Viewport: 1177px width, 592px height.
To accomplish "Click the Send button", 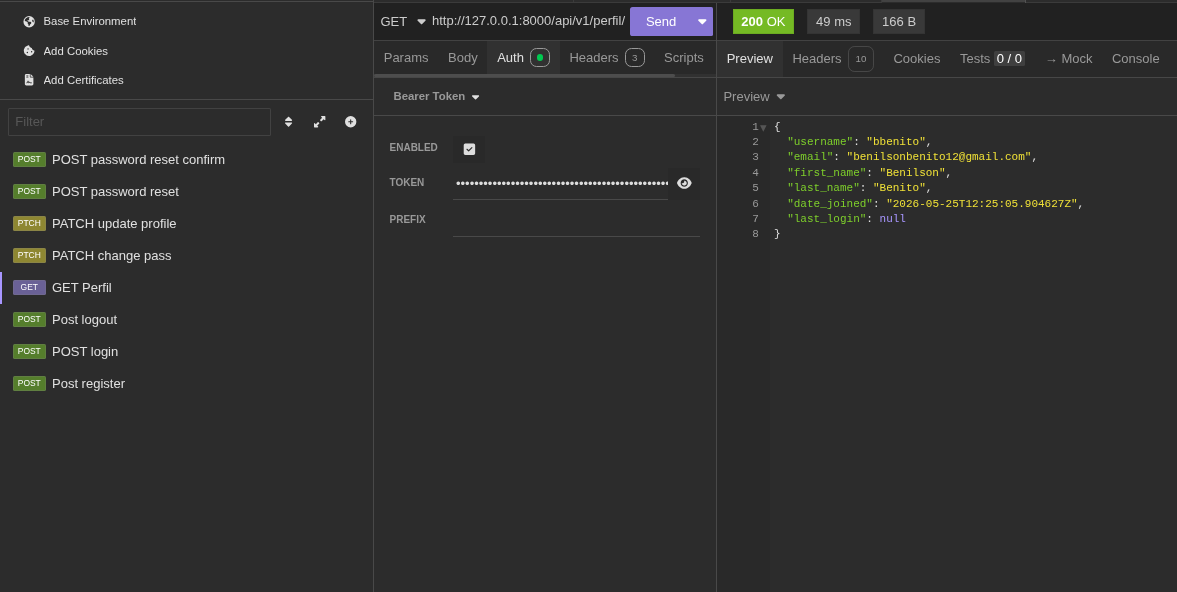I will point(661,22).
